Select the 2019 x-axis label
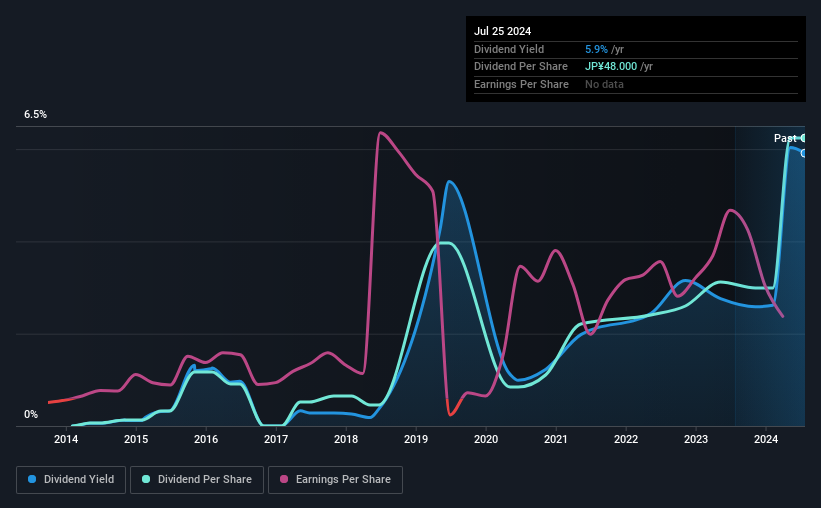 416,439
